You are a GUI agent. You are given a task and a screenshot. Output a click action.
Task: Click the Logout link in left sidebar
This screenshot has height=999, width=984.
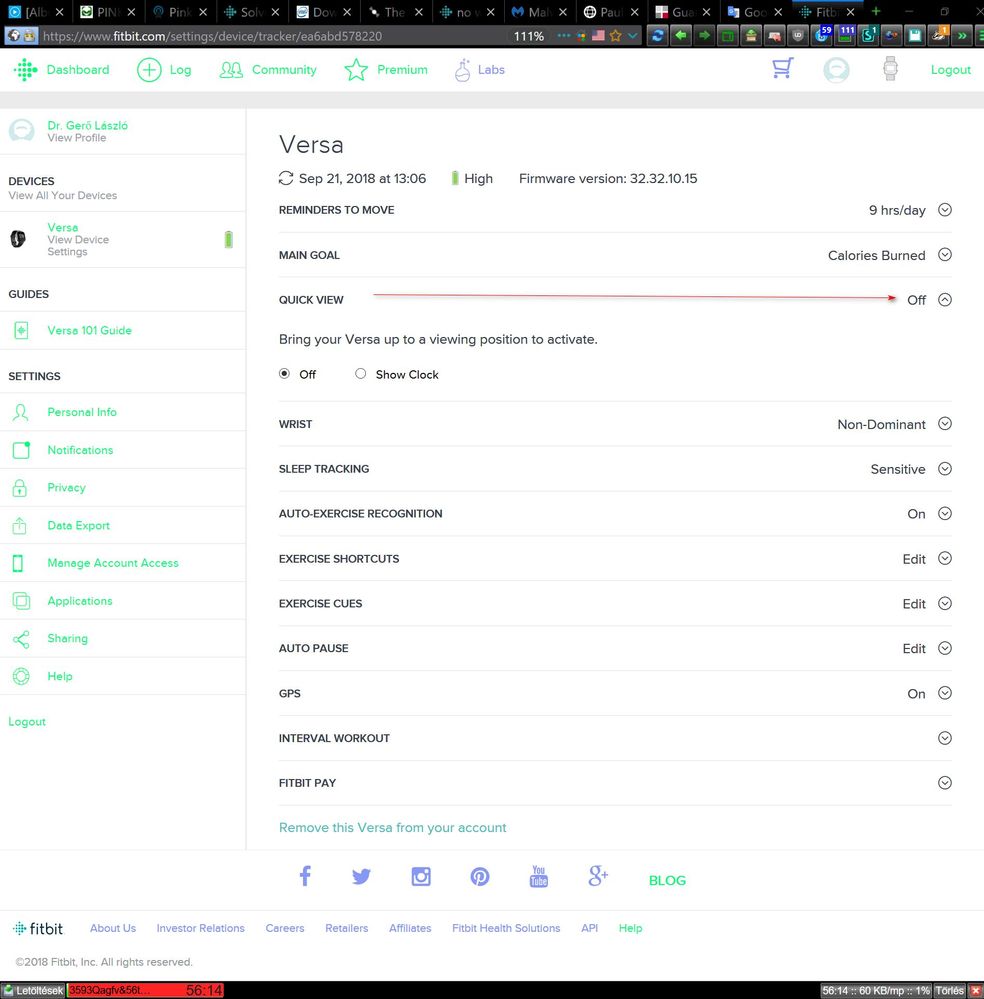click(27, 722)
